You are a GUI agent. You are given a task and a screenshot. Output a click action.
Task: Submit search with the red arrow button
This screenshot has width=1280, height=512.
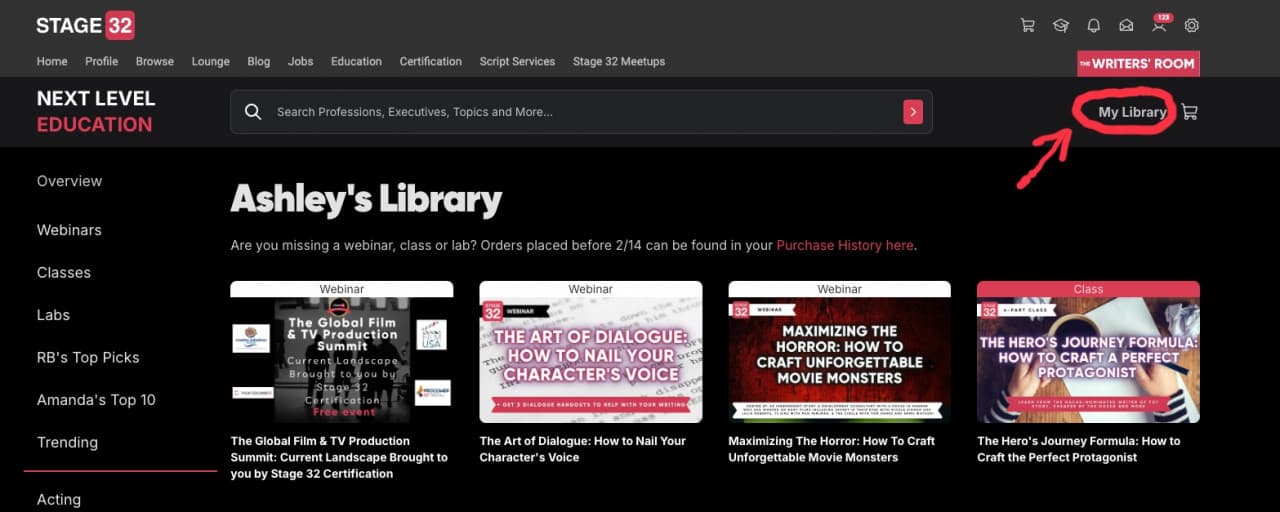[x=912, y=112]
